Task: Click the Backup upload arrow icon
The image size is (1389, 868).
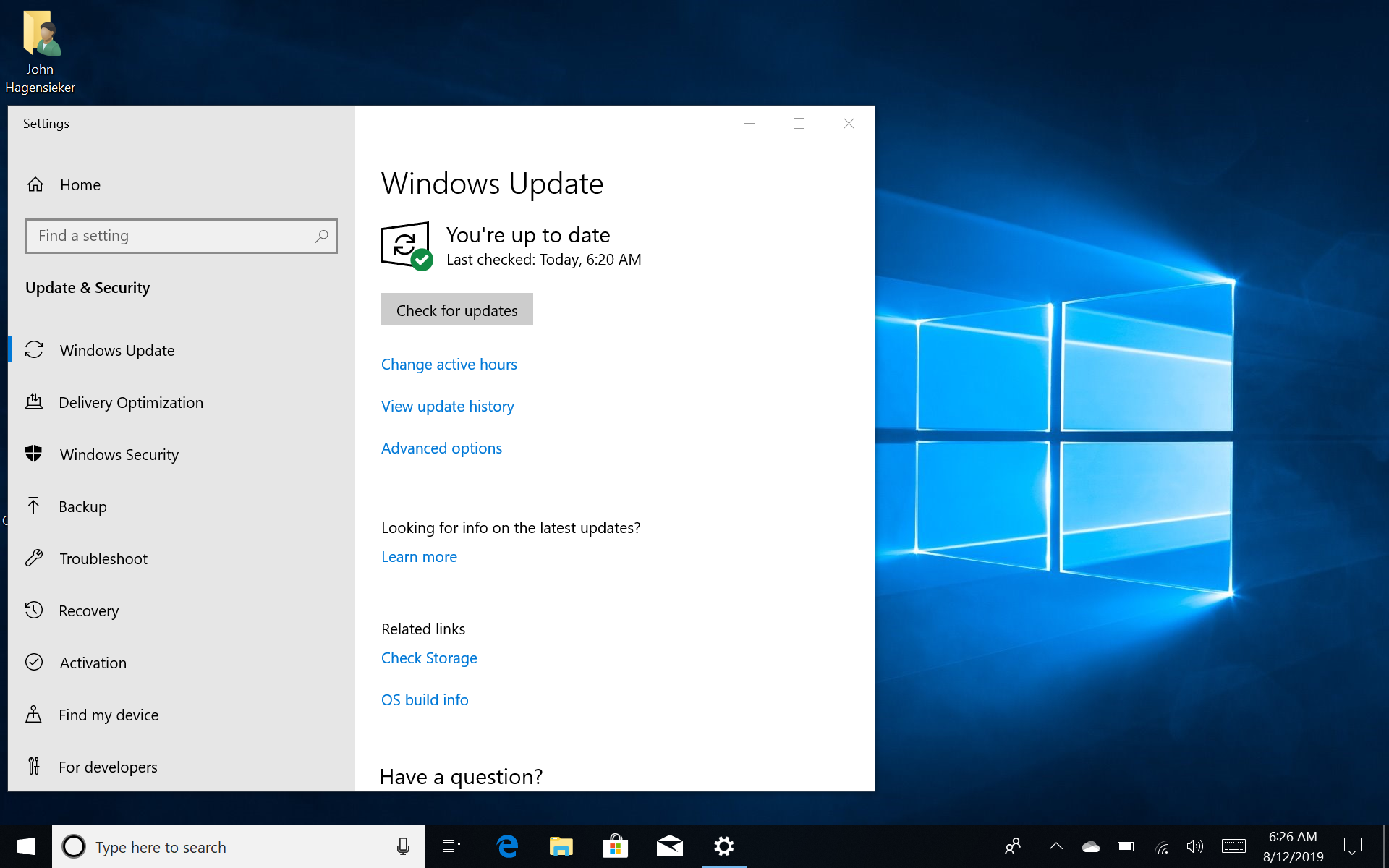Action: [x=34, y=506]
